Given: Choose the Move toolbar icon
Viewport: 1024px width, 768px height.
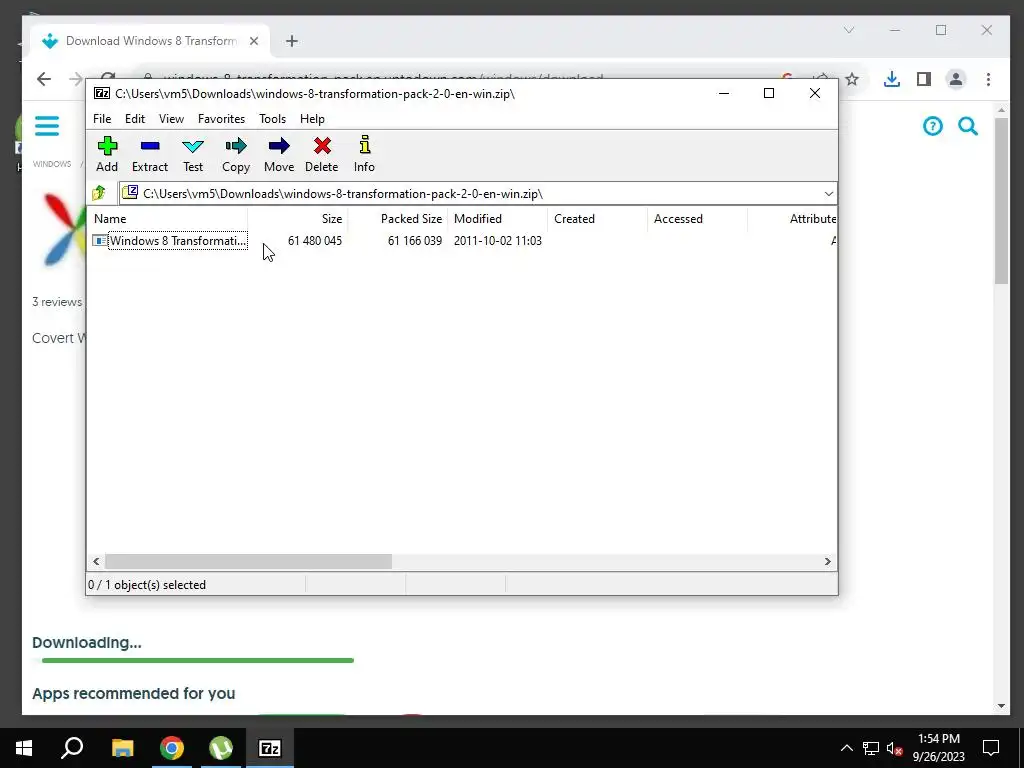Looking at the screenshot, I should click(x=279, y=154).
